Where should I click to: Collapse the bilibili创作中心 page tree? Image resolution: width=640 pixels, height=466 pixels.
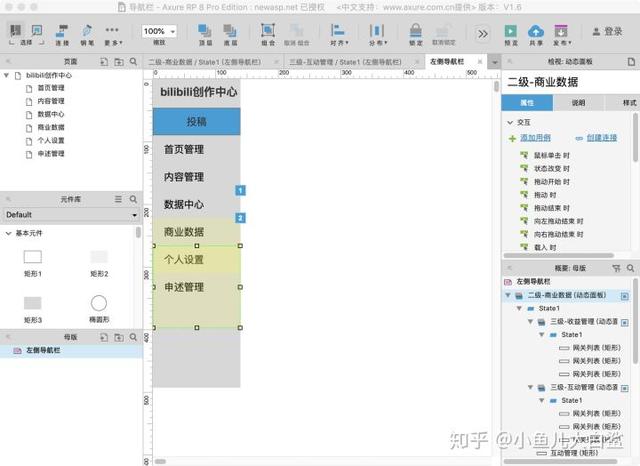7,75
